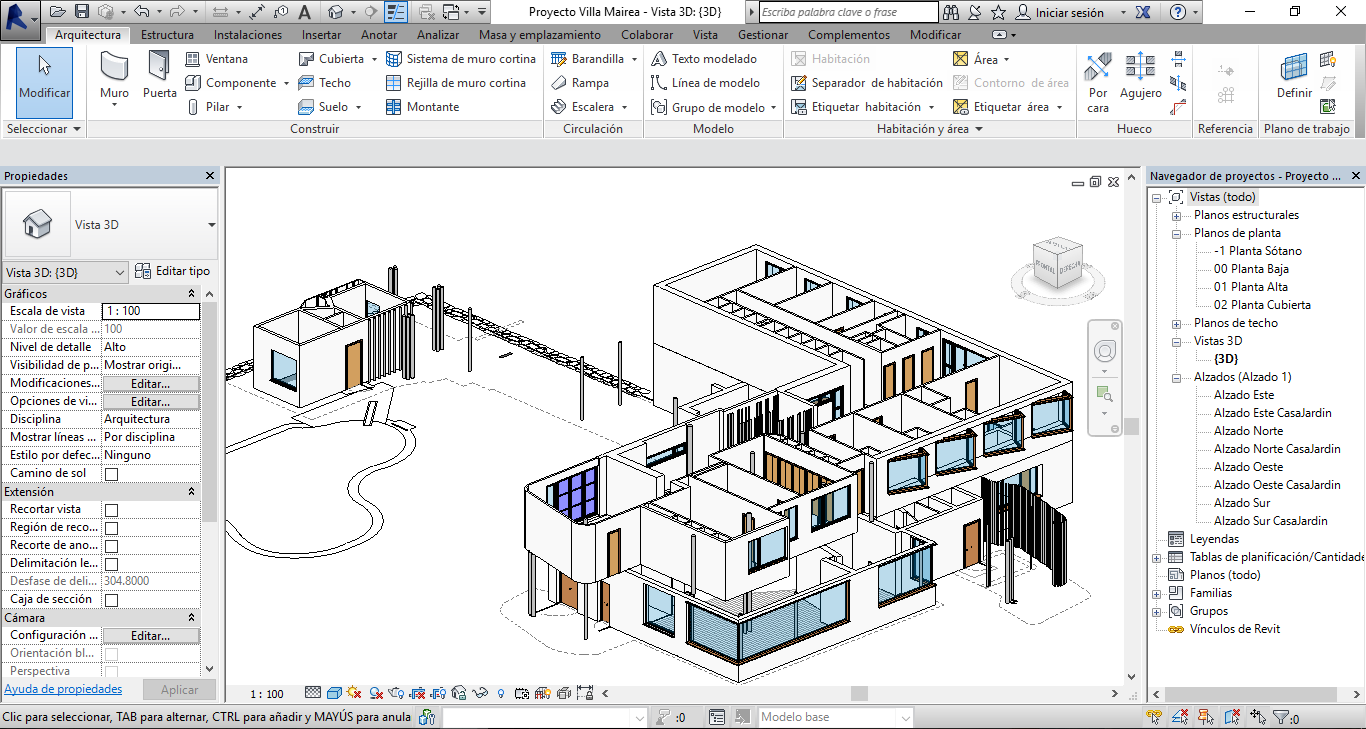Open the Ayuda de propiedades link
1366x729 pixels.
coord(63,689)
